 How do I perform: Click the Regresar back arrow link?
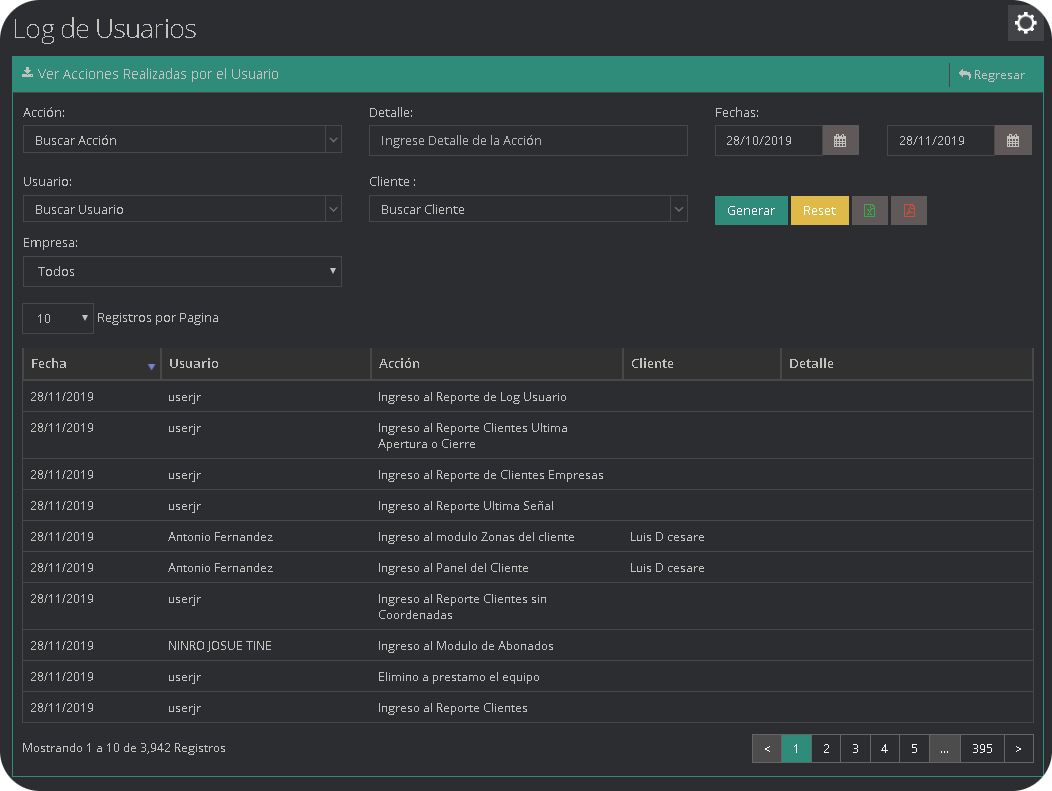(991, 75)
